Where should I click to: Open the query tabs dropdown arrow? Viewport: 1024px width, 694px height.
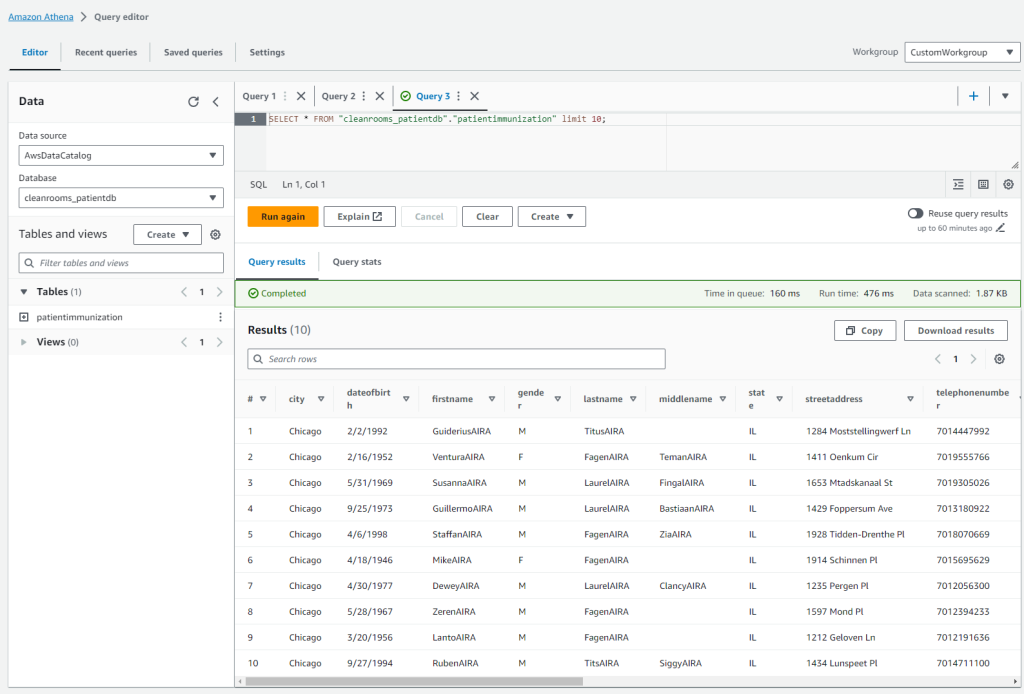pyautogui.click(x=1005, y=96)
